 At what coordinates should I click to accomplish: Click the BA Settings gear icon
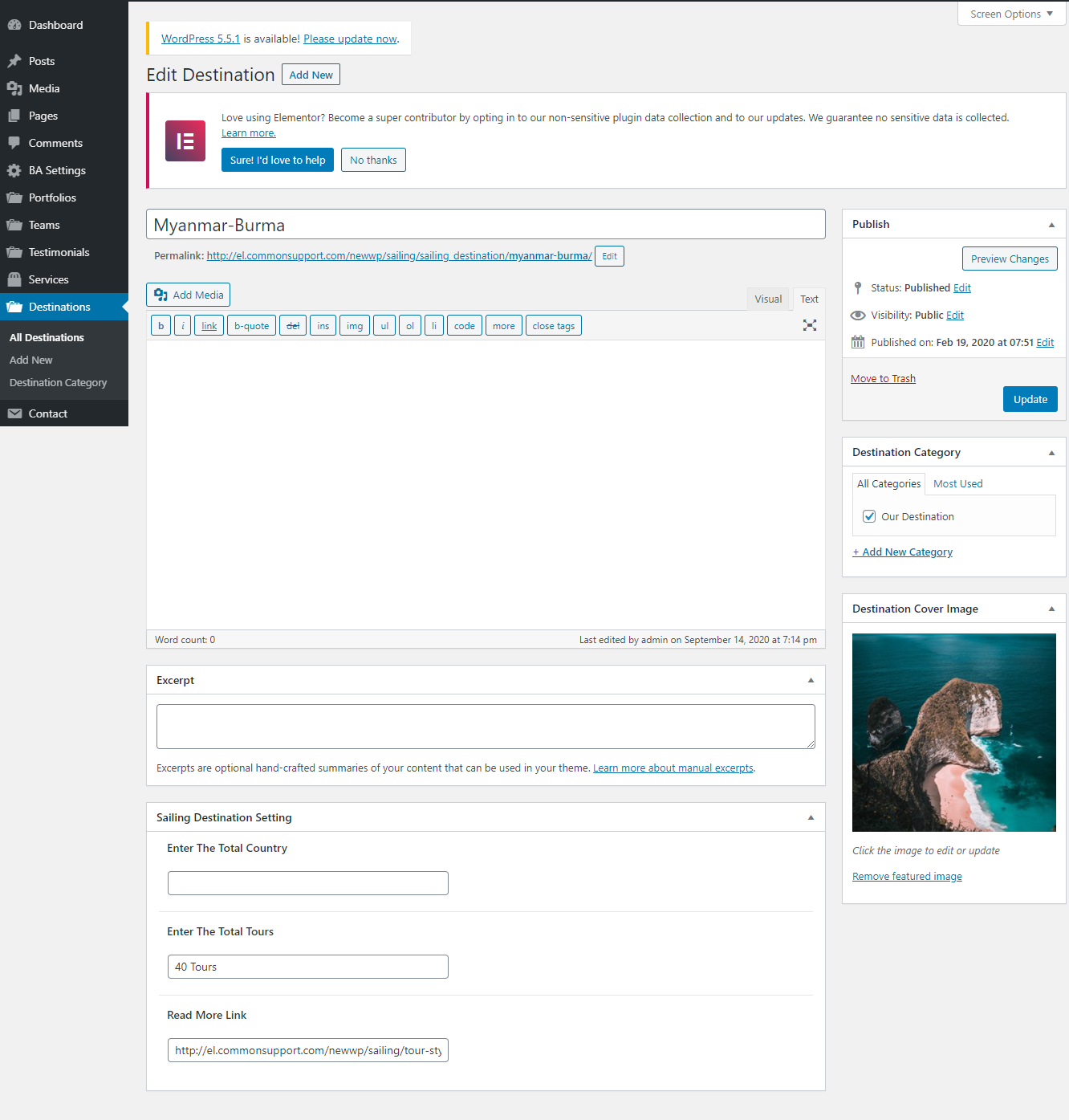[x=14, y=170]
